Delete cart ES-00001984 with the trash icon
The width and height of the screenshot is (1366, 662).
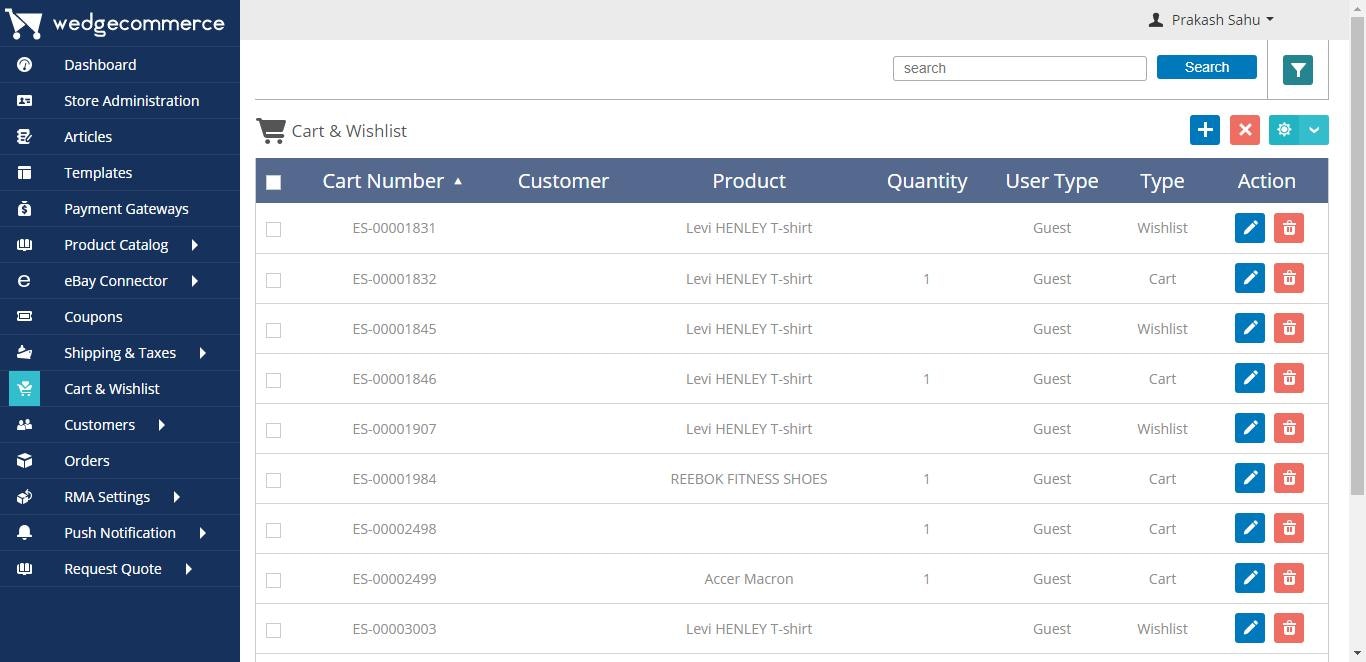click(1288, 478)
